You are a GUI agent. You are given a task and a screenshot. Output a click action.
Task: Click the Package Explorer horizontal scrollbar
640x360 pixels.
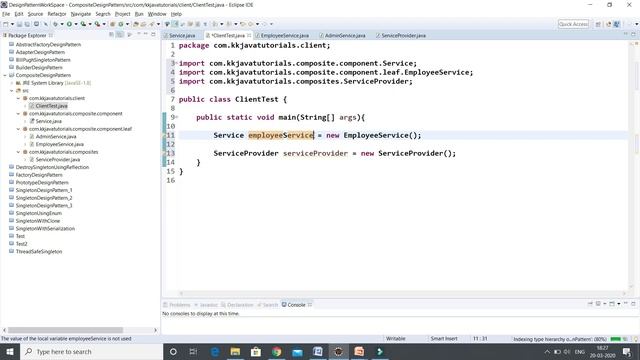click(x=65, y=330)
